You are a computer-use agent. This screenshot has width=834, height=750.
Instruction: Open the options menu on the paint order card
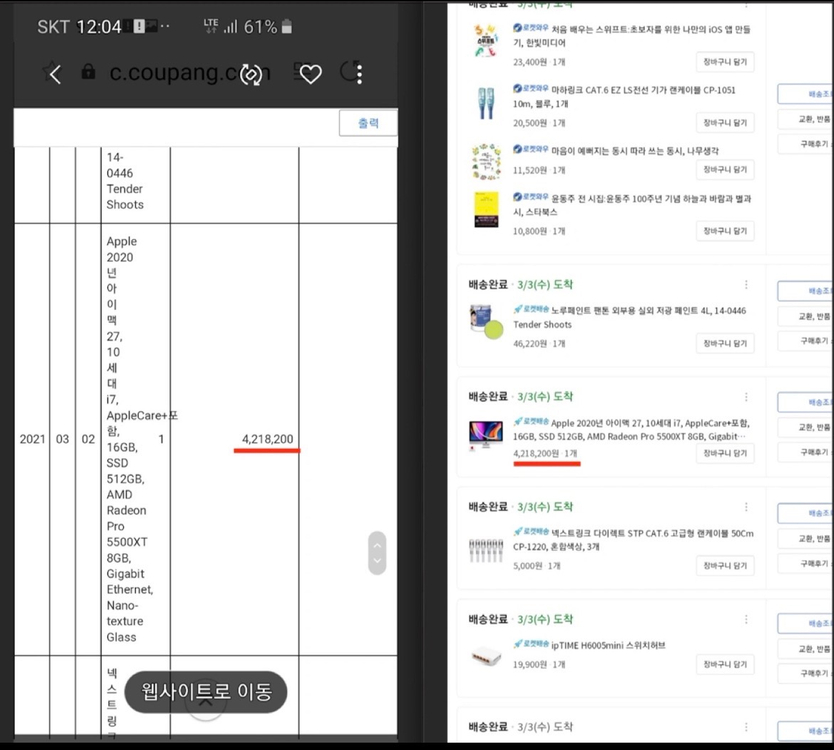pos(746,285)
